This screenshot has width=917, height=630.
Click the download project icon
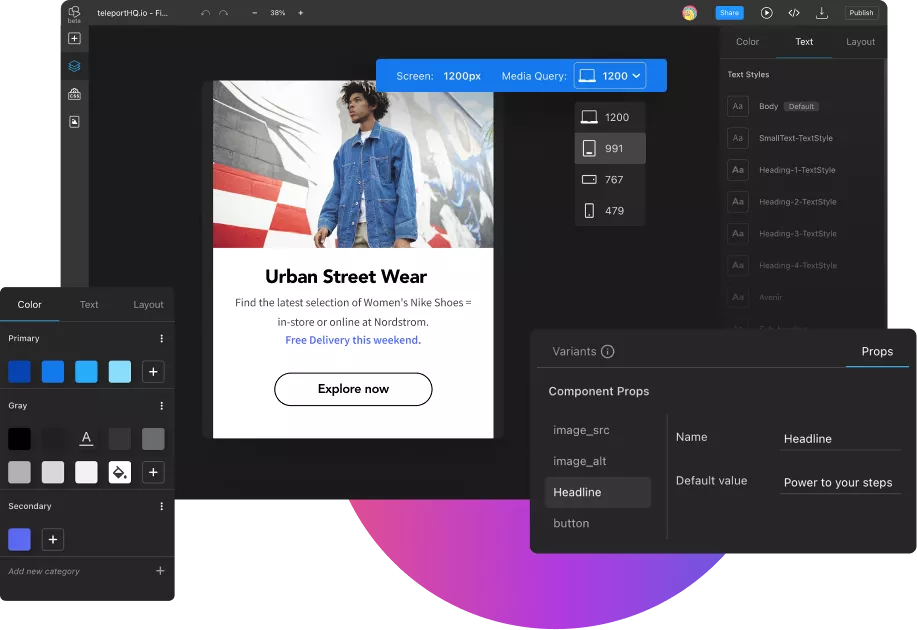[822, 13]
